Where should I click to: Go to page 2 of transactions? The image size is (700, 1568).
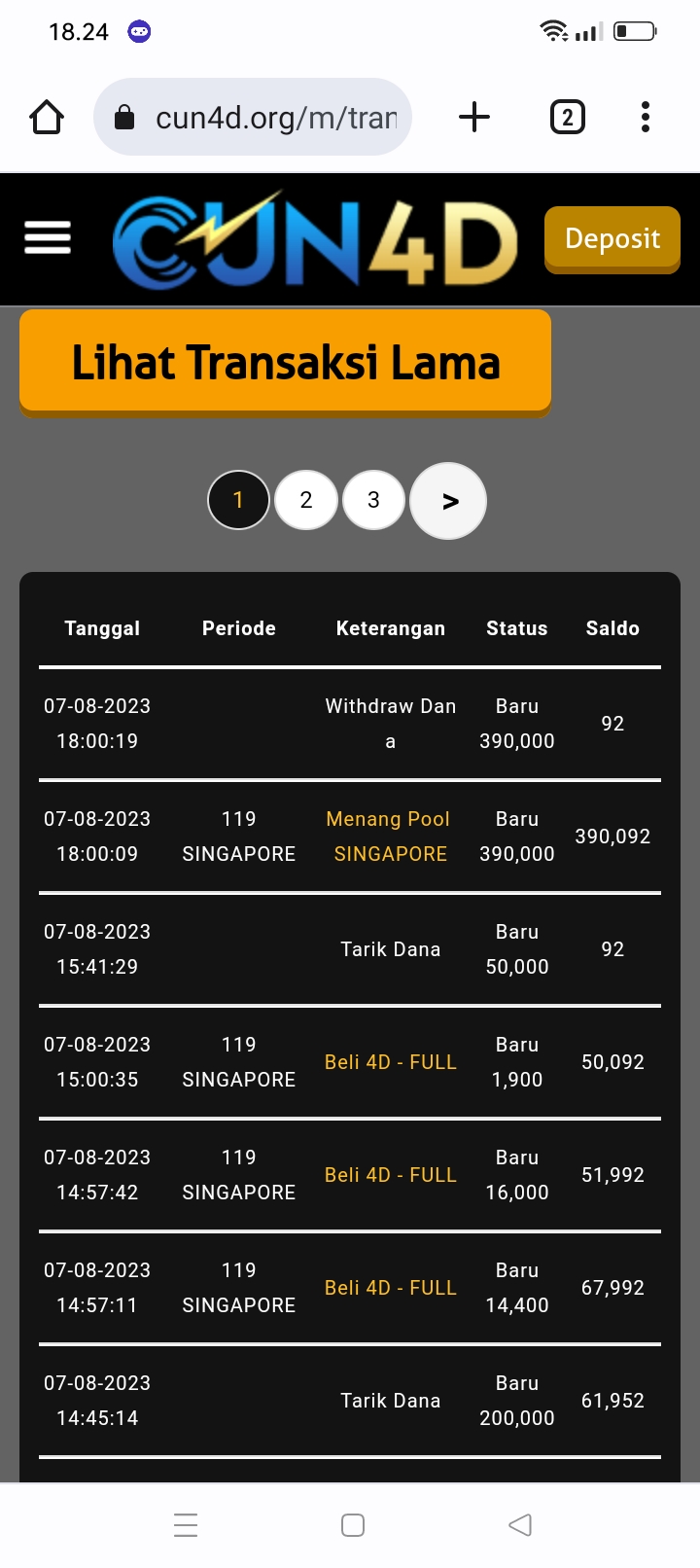(306, 500)
